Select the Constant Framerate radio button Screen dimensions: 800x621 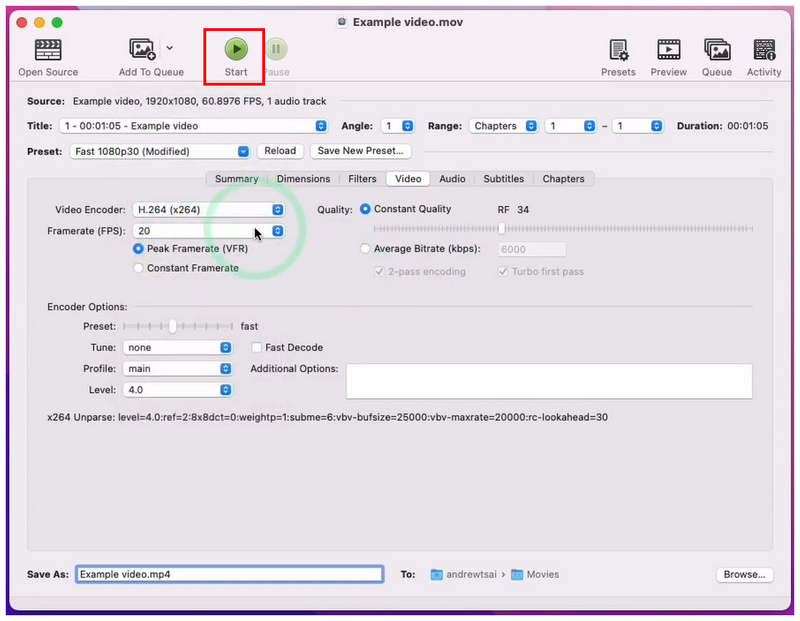138,268
